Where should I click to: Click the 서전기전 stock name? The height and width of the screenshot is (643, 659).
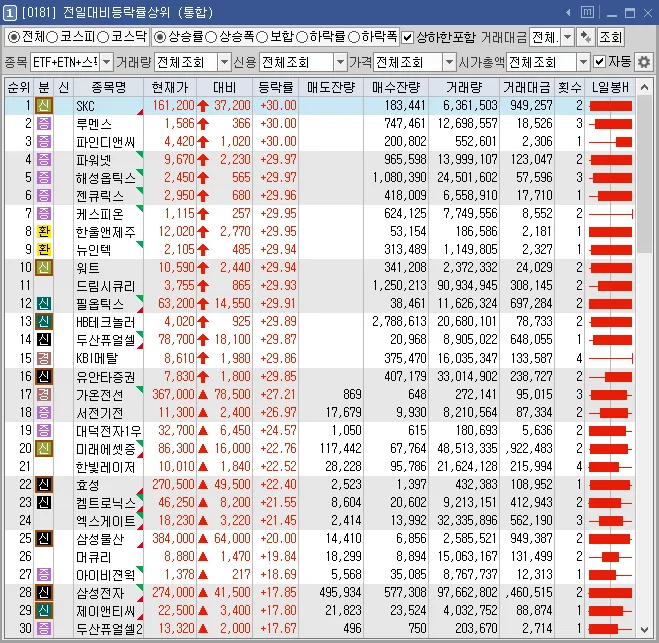[100, 413]
